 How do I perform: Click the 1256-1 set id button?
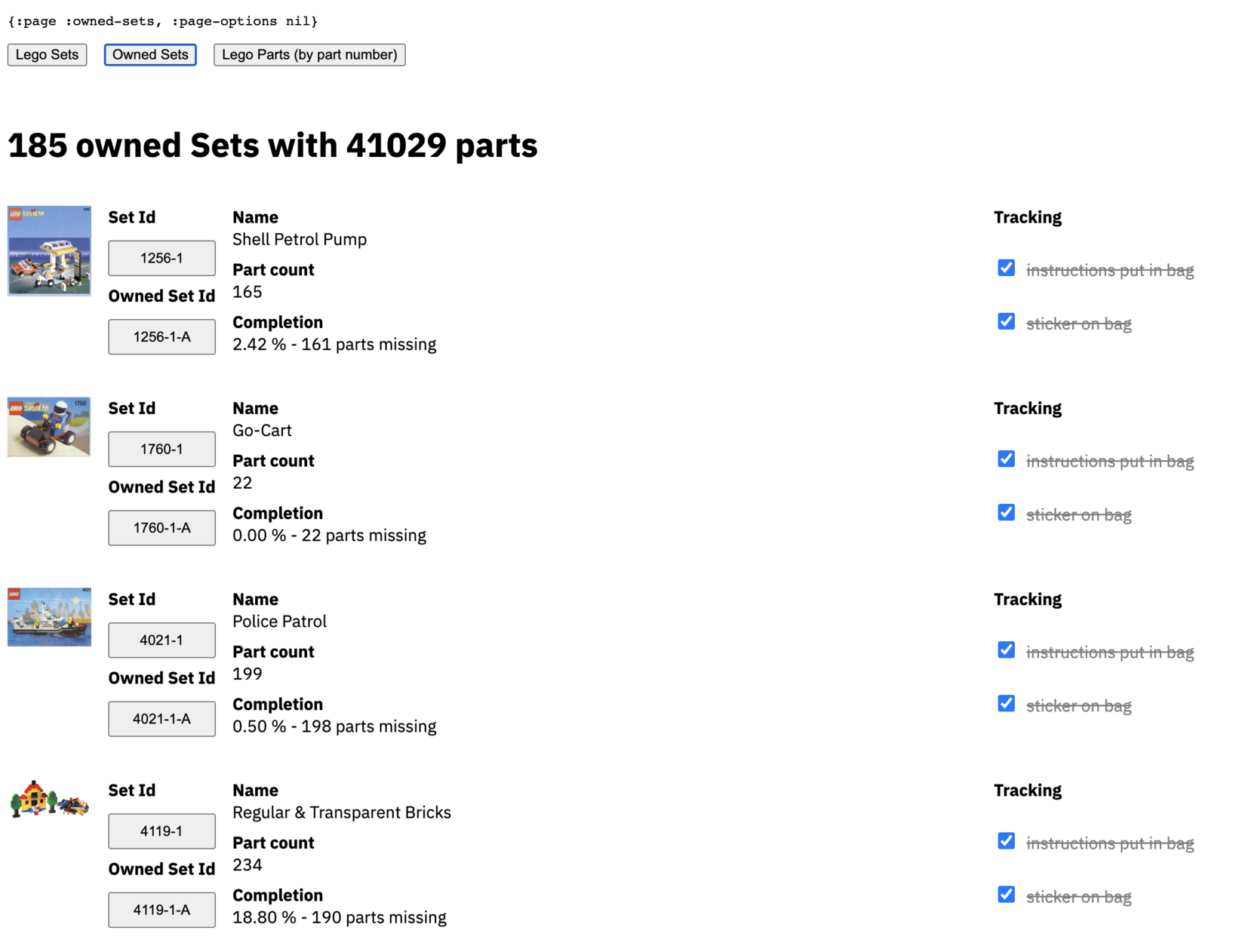tap(161, 258)
